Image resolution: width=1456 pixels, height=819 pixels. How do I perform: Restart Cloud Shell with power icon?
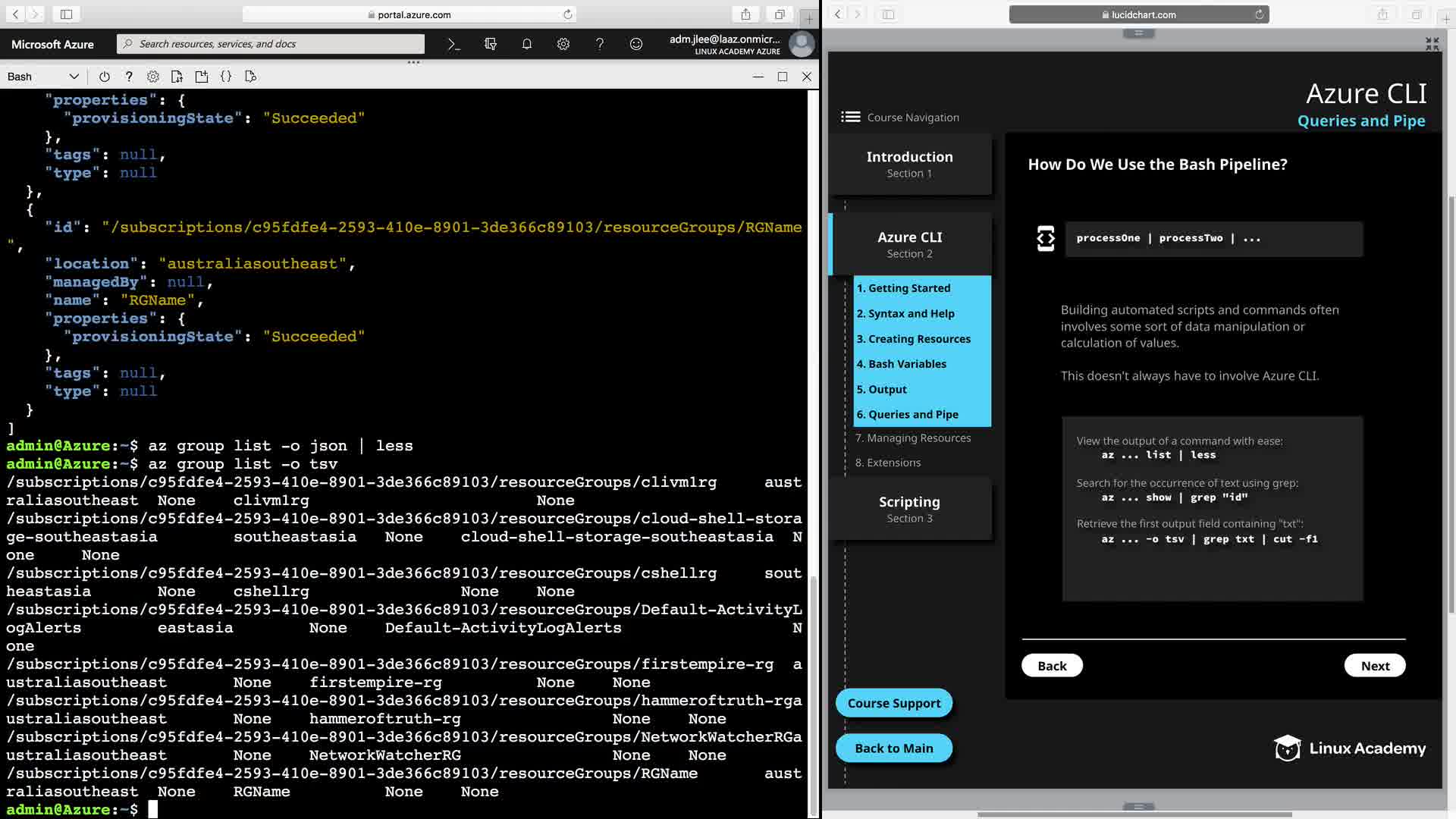click(105, 77)
